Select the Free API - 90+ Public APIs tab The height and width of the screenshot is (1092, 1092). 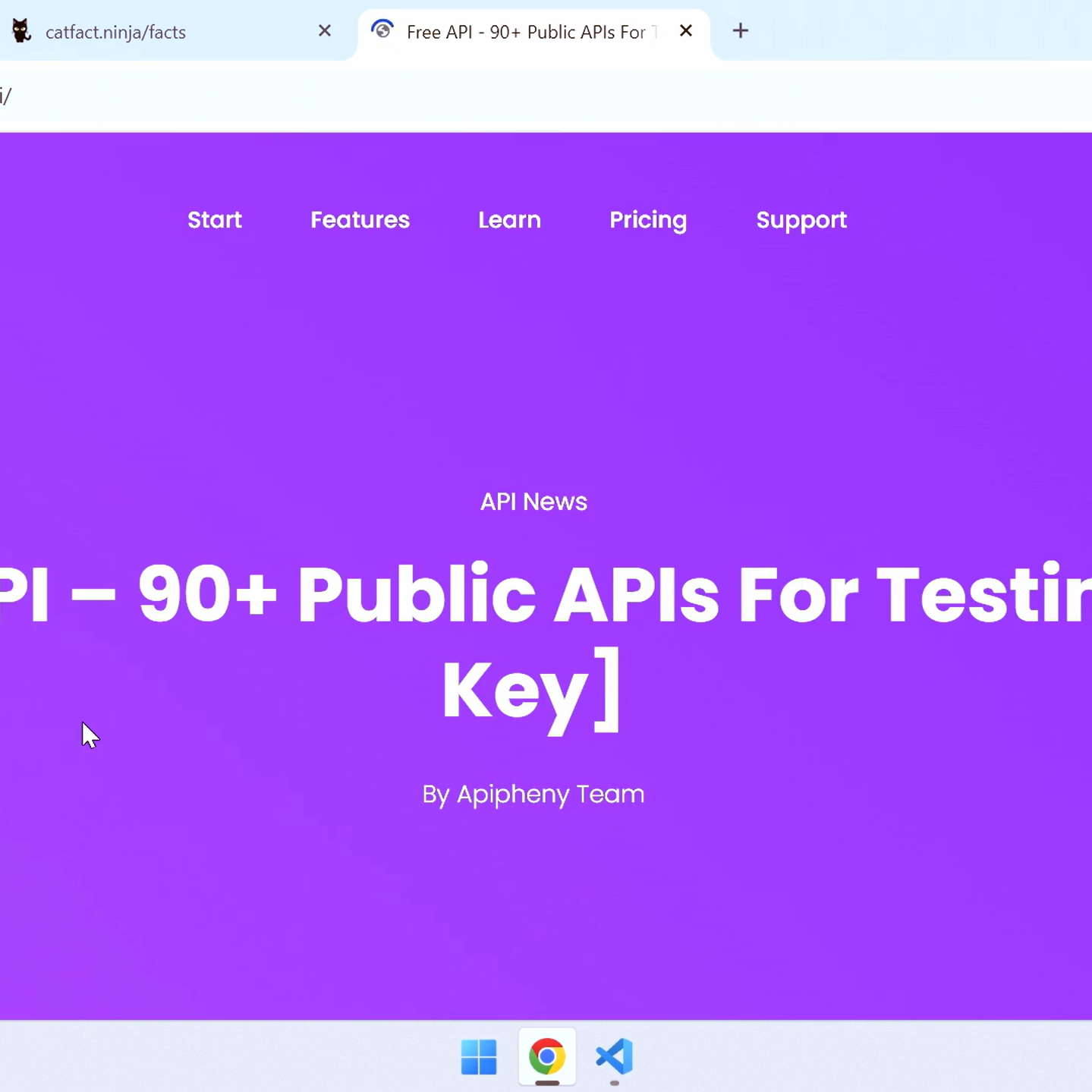tap(525, 32)
